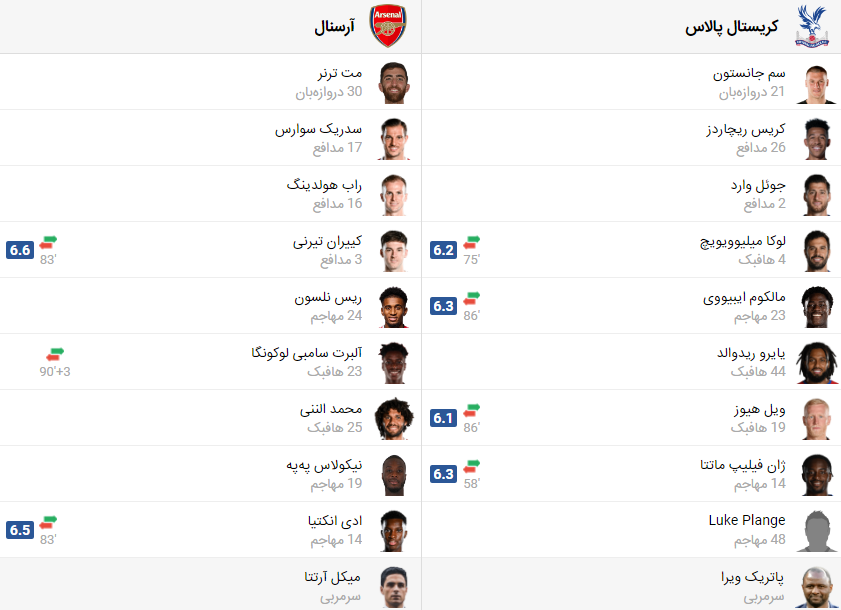Open Mikel Arteta's coach profile
This screenshot has width=841, height=610.
pyautogui.click(x=333, y=577)
